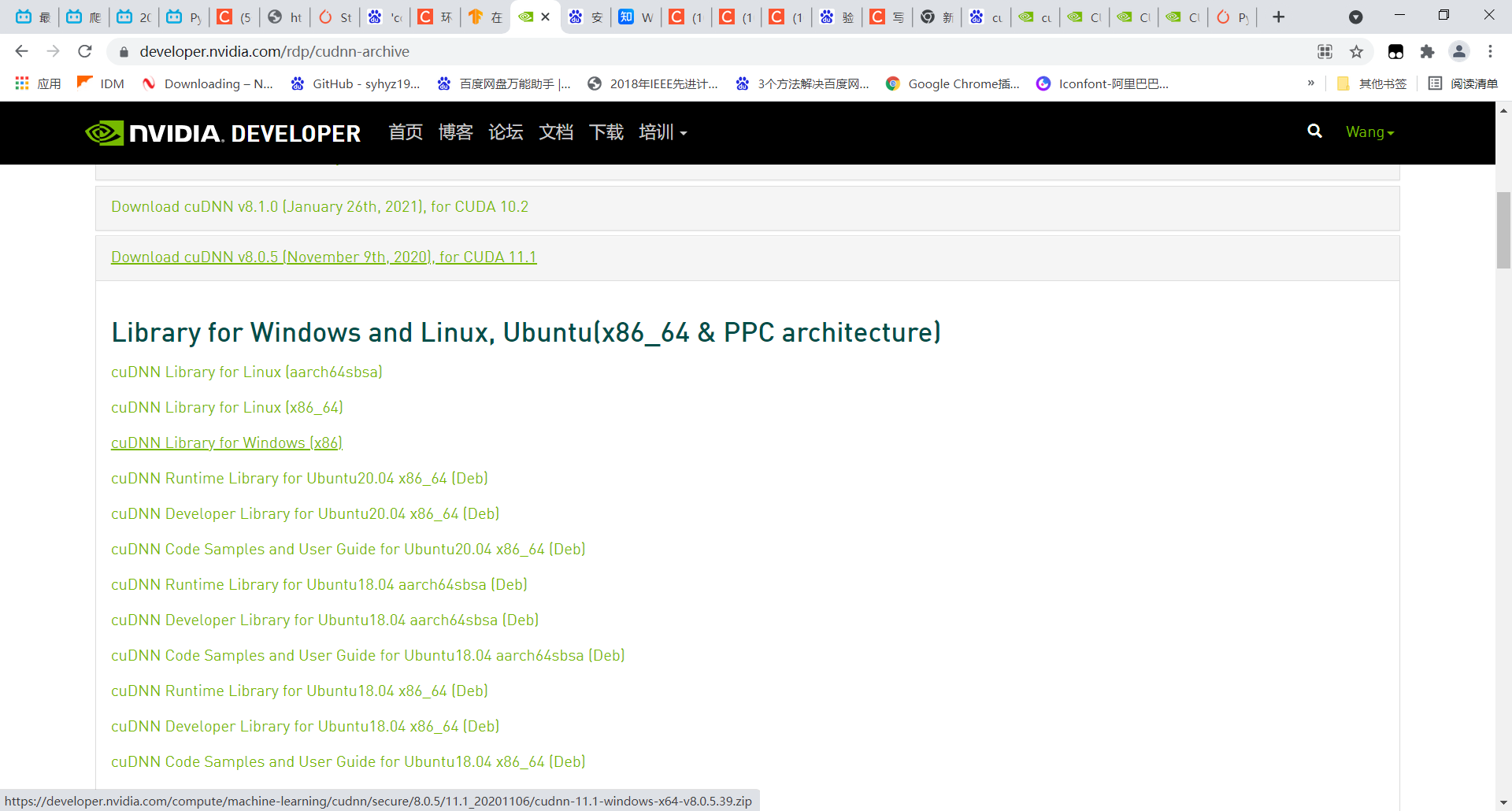1512x811 pixels.
Task: Switch to the Baidu tab labeled 安
Action: [x=586, y=17]
